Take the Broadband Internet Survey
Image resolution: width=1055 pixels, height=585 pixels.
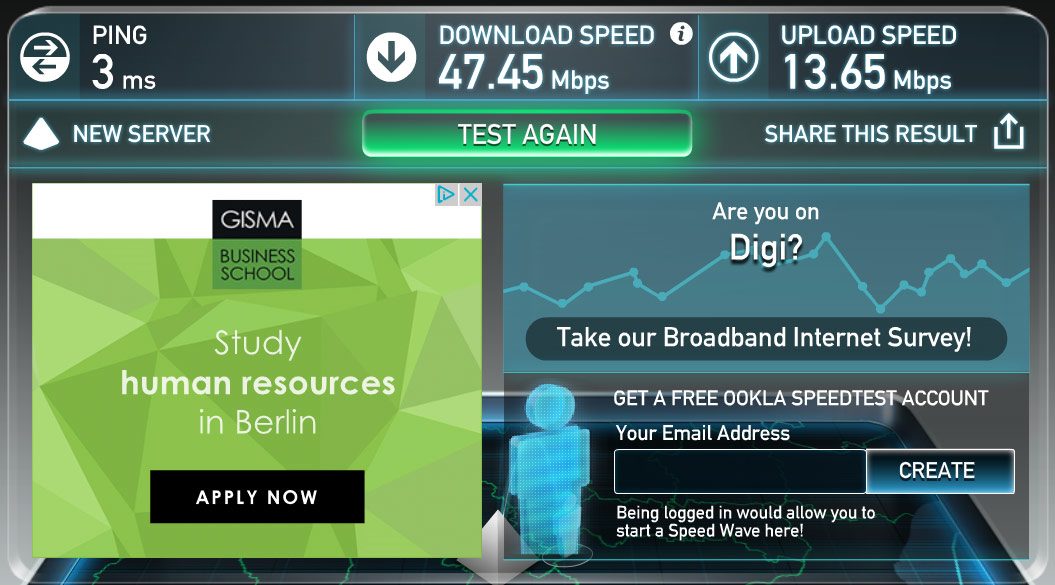[766, 338]
